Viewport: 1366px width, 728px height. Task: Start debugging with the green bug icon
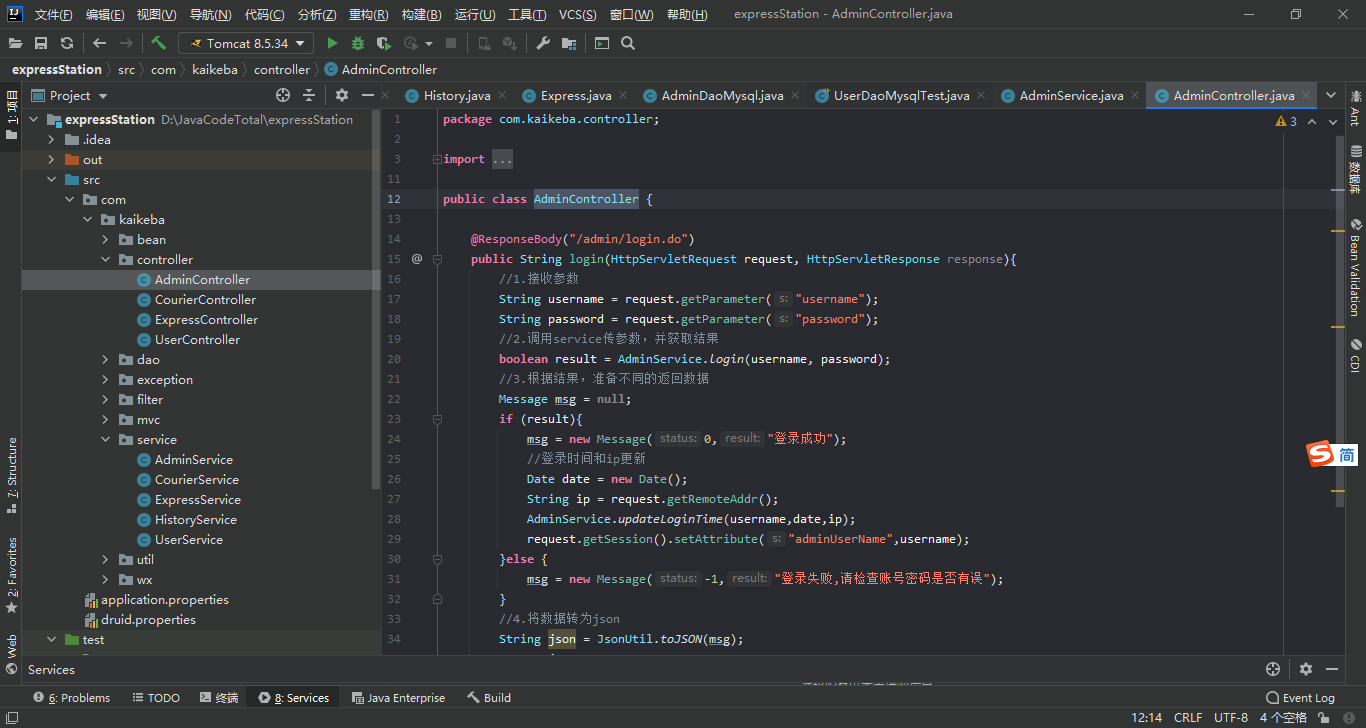[x=358, y=43]
